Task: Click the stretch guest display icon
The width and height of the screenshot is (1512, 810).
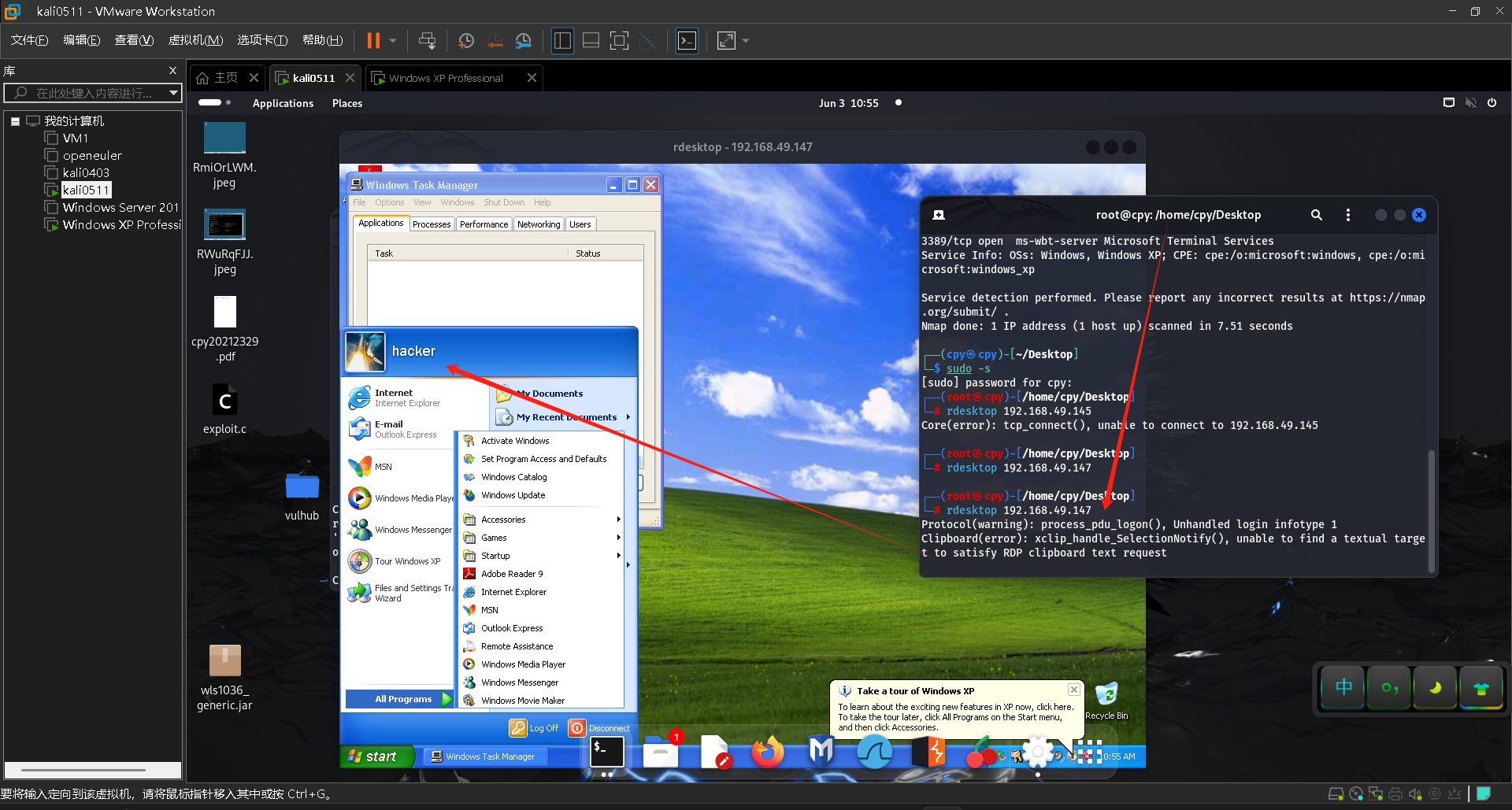Action: coord(726,40)
